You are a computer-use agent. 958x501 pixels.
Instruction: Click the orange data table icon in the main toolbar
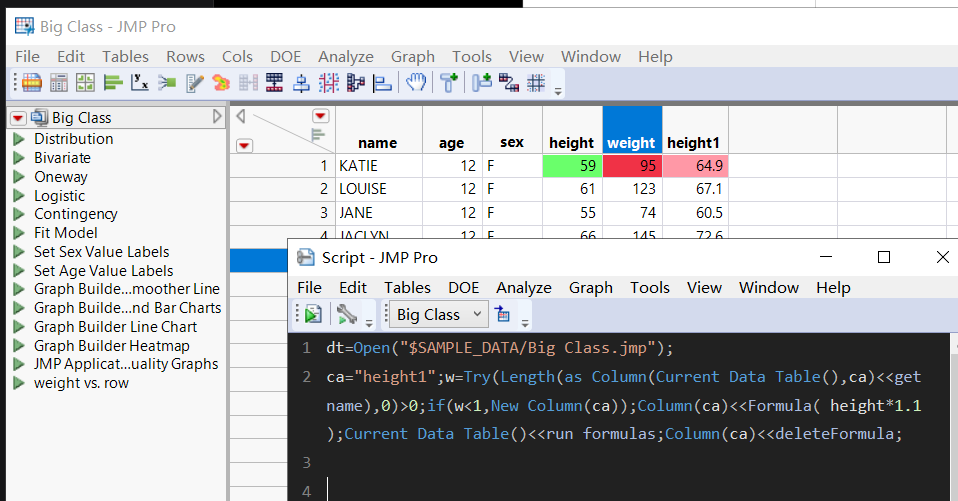tap(32, 82)
